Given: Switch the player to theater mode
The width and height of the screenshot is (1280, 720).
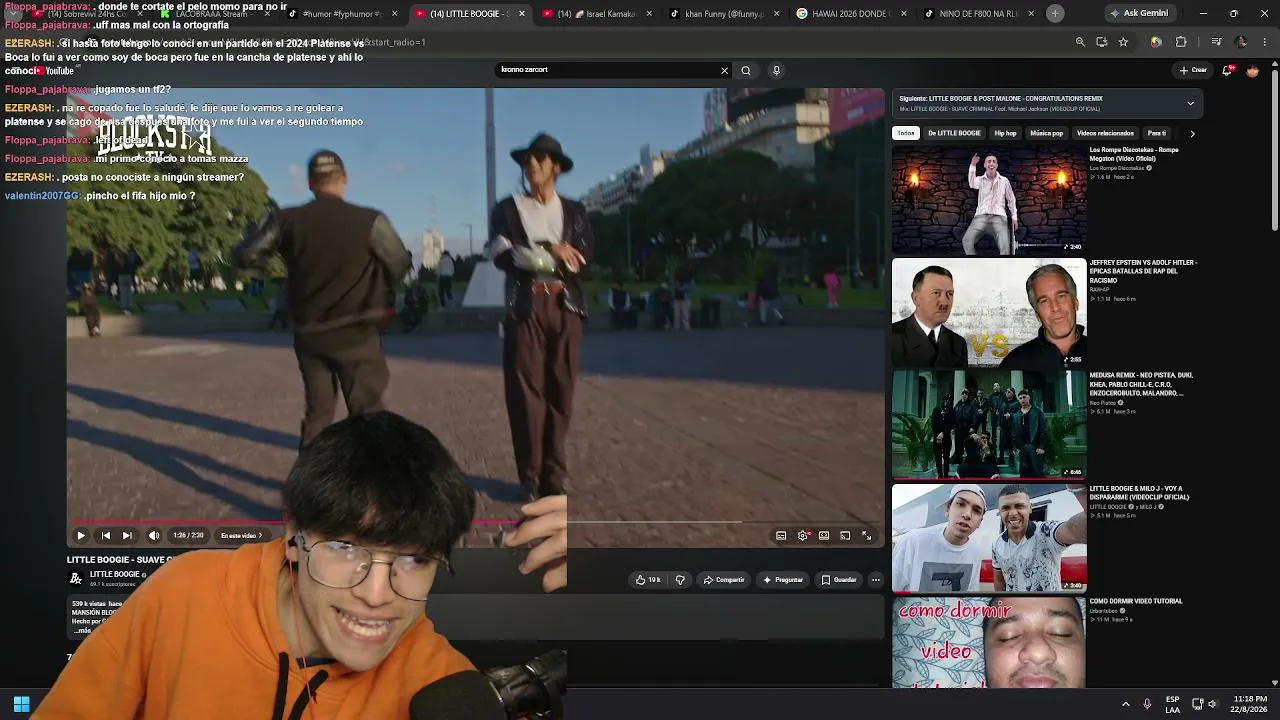Looking at the screenshot, I should 824,536.
